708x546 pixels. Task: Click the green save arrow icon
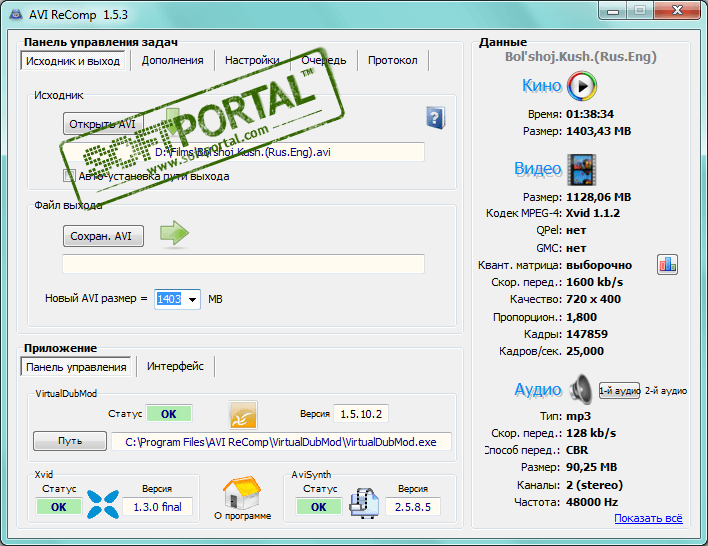tap(174, 233)
